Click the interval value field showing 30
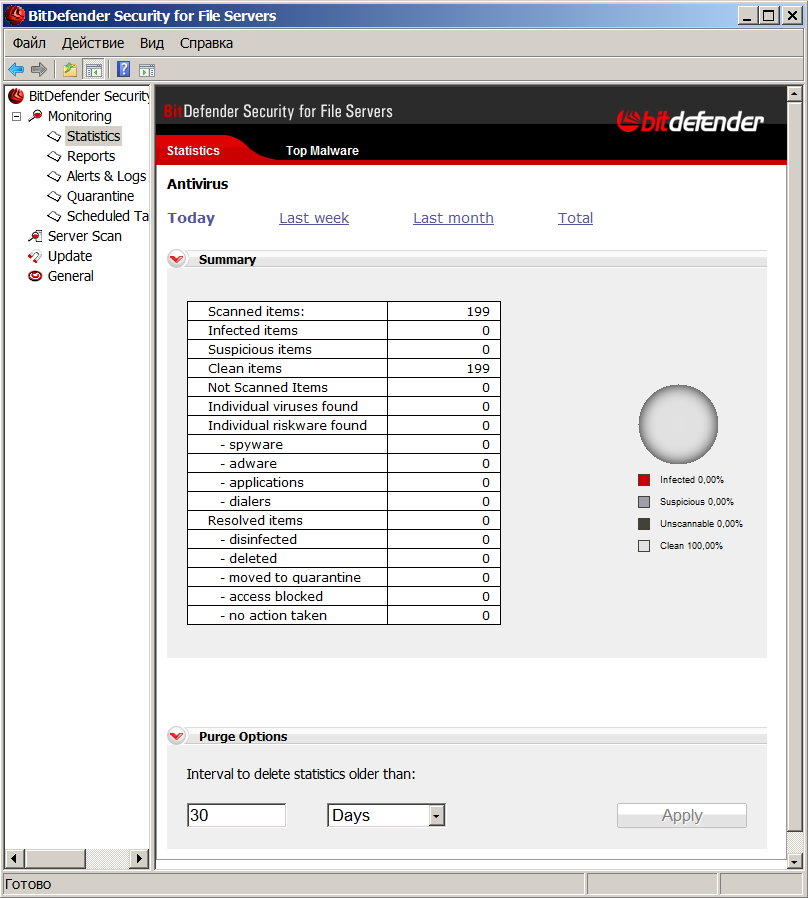Screen dimensions: 808x898 pyautogui.click(x=236, y=815)
